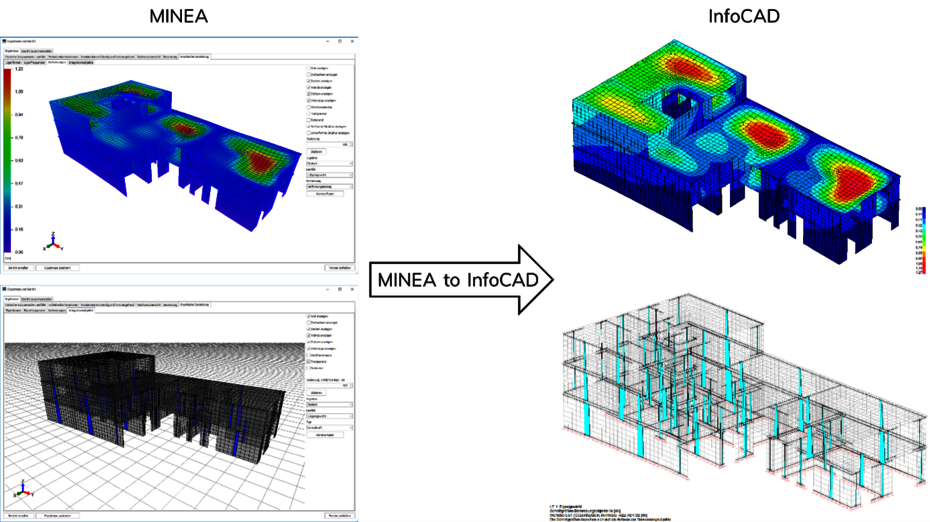This screenshot has height=522, width=930.
Task: Click the '1.25' top value on the color scale
Action: tap(19, 69)
